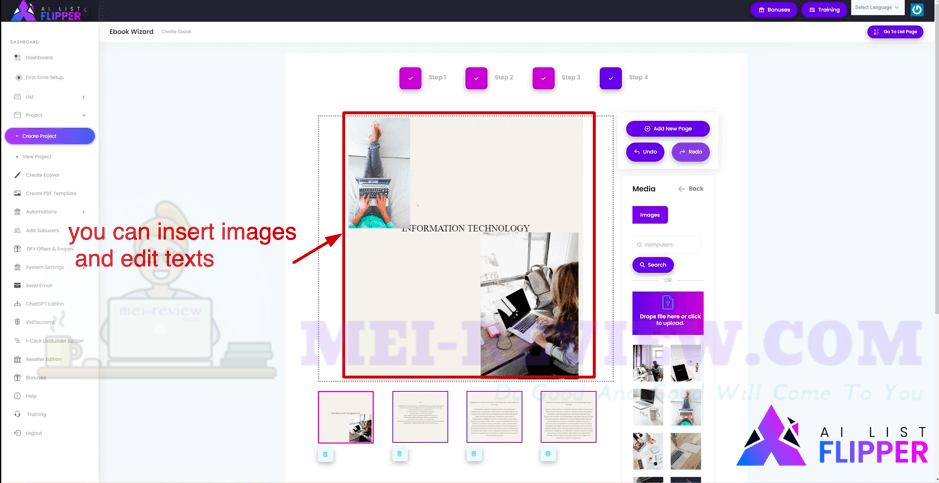Click the computers search input field

click(x=667, y=244)
